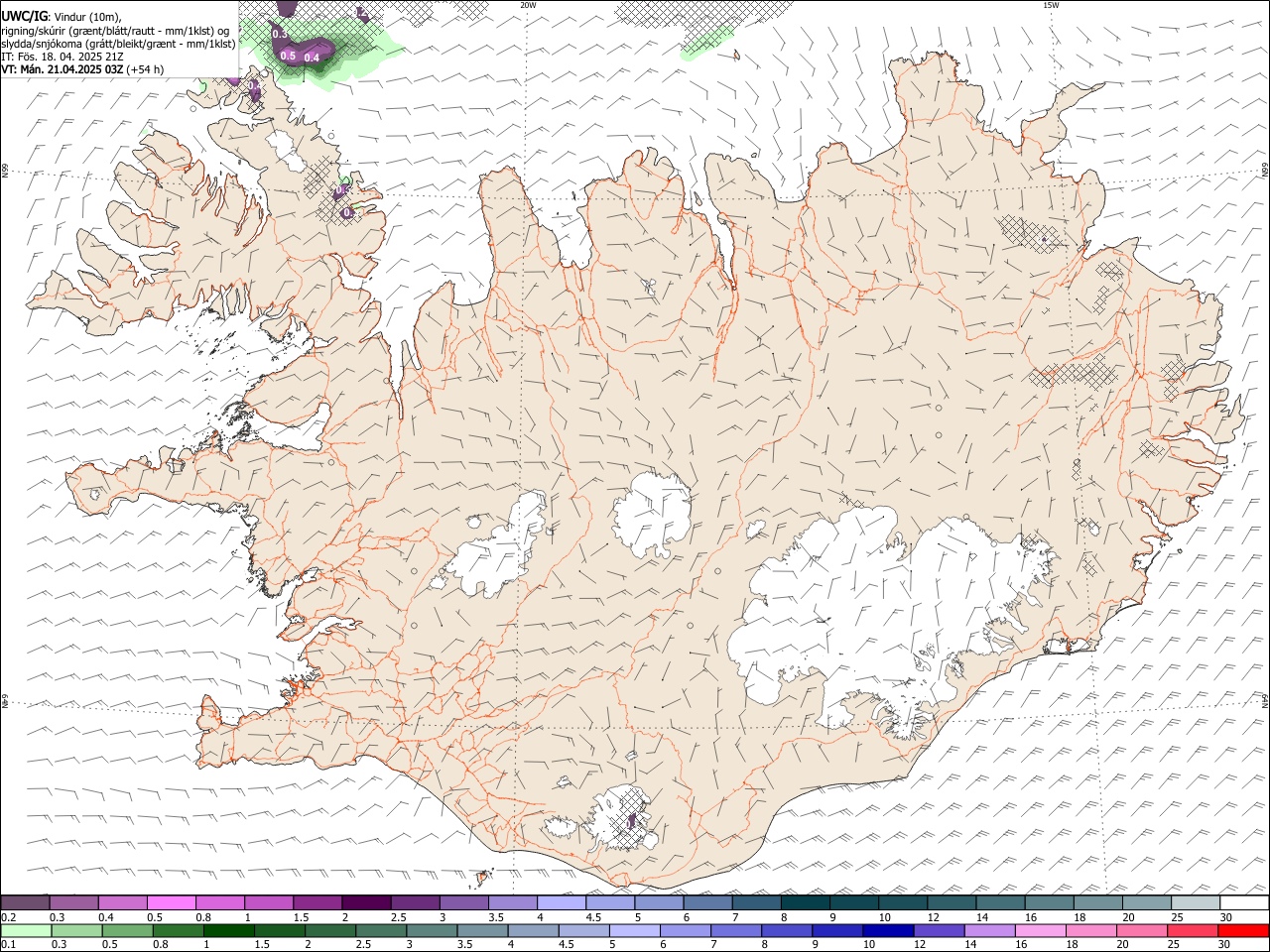Click the 0.3 precipitation value on the map

[280, 35]
